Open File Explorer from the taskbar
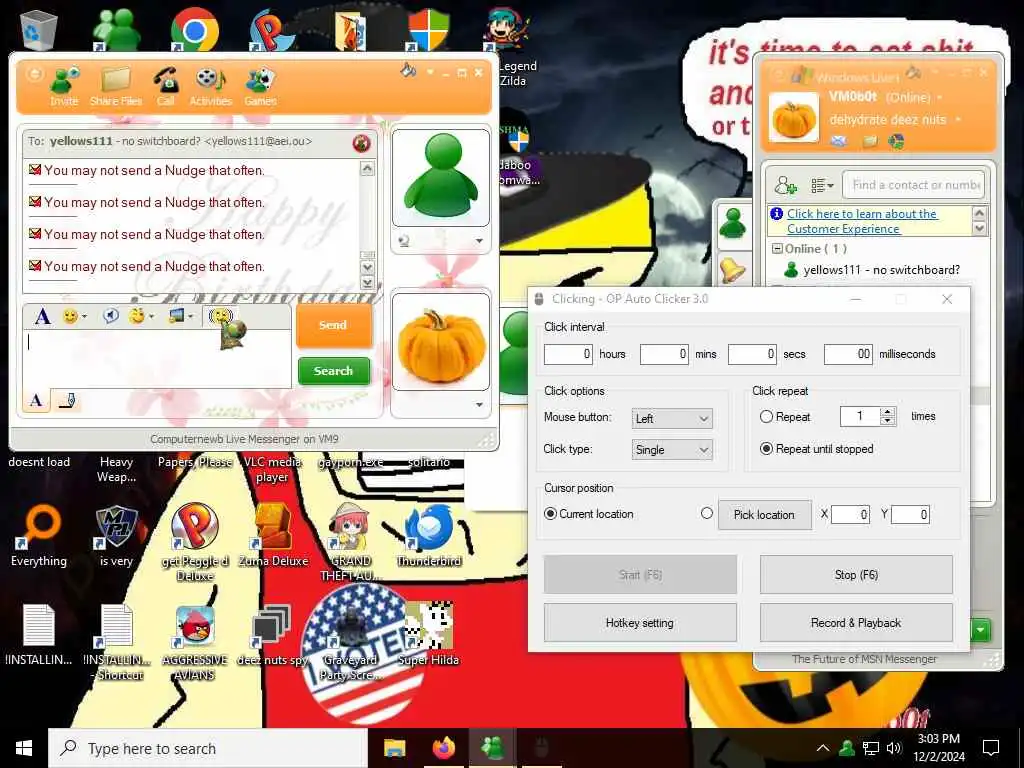Screen dimensions: 1024x768 (394, 748)
